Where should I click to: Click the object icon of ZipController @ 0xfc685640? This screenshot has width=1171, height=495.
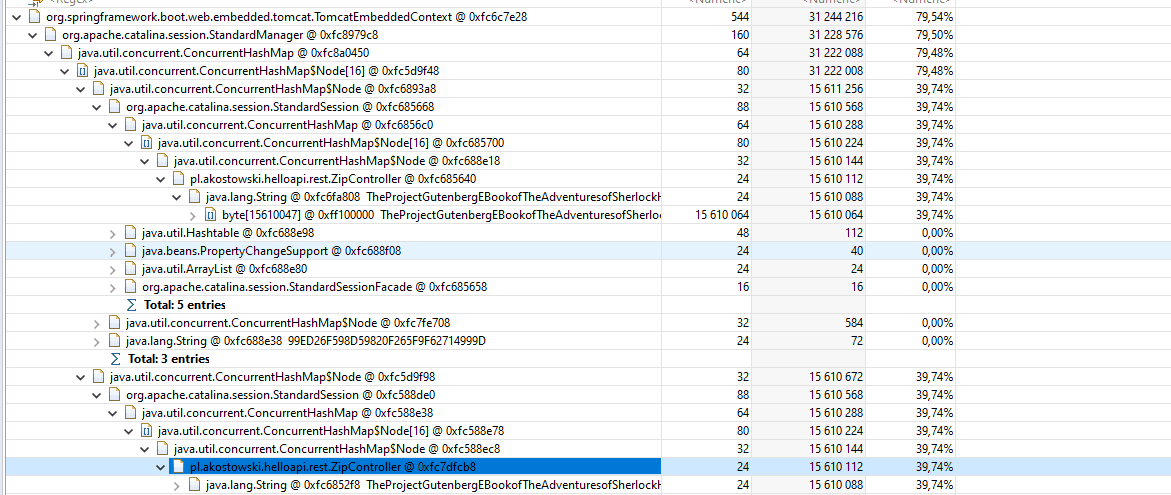pyautogui.click(x=178, y=178)
